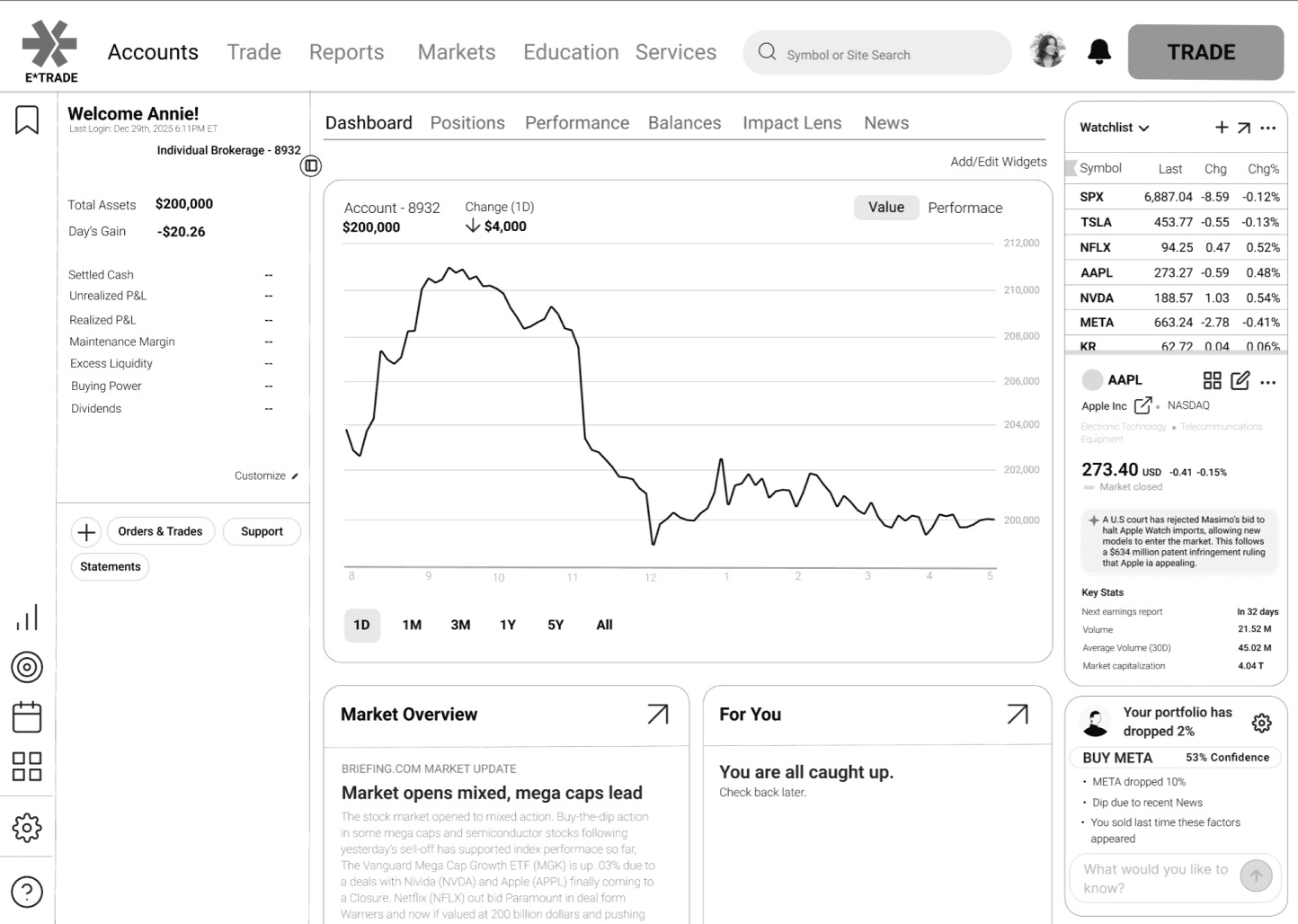Collapse the account side panel toggle icon
The height and width of the screenshot is (924, 1298).
click(311, 165)
